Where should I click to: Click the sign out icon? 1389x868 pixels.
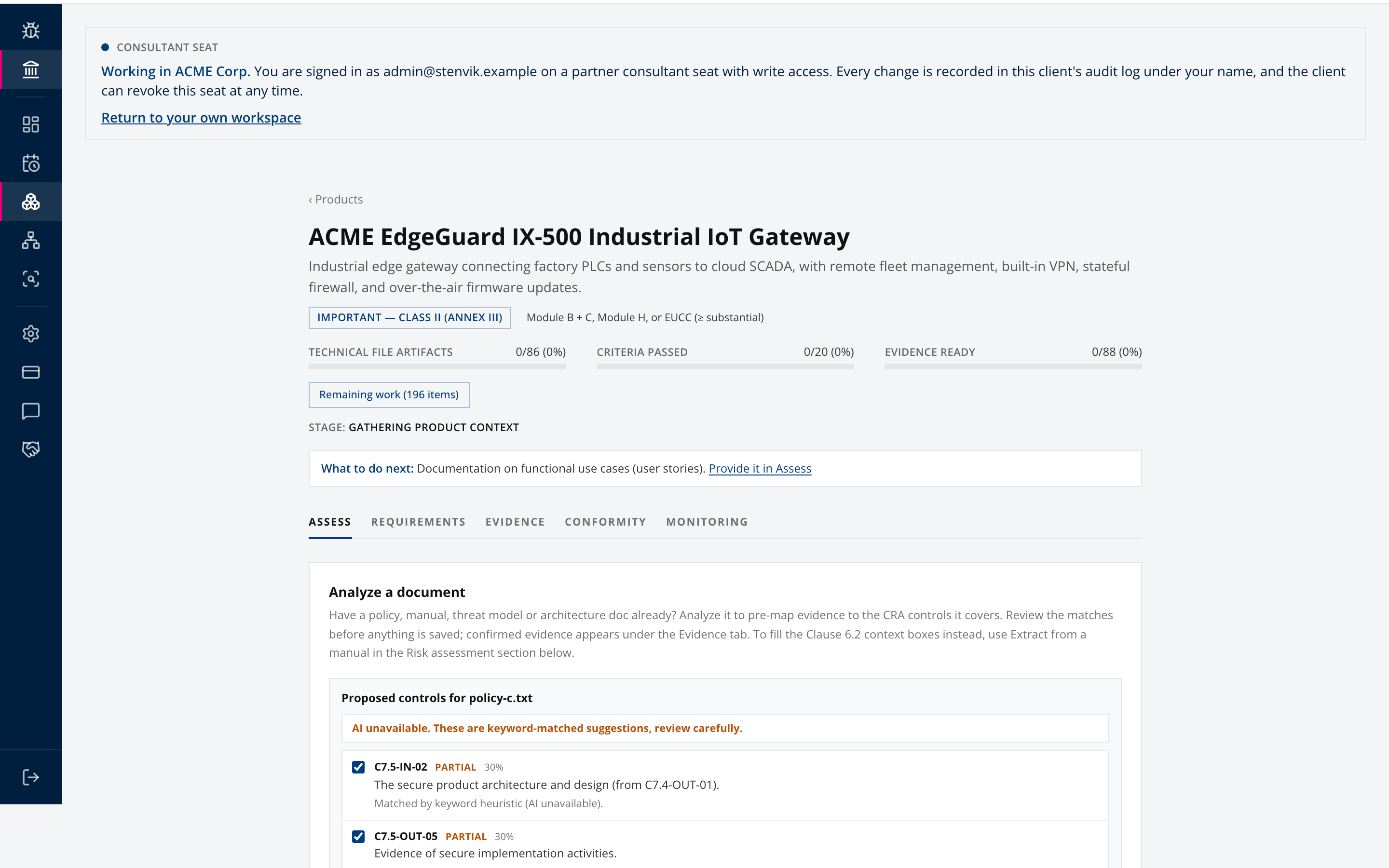click(x=30, y=777)
